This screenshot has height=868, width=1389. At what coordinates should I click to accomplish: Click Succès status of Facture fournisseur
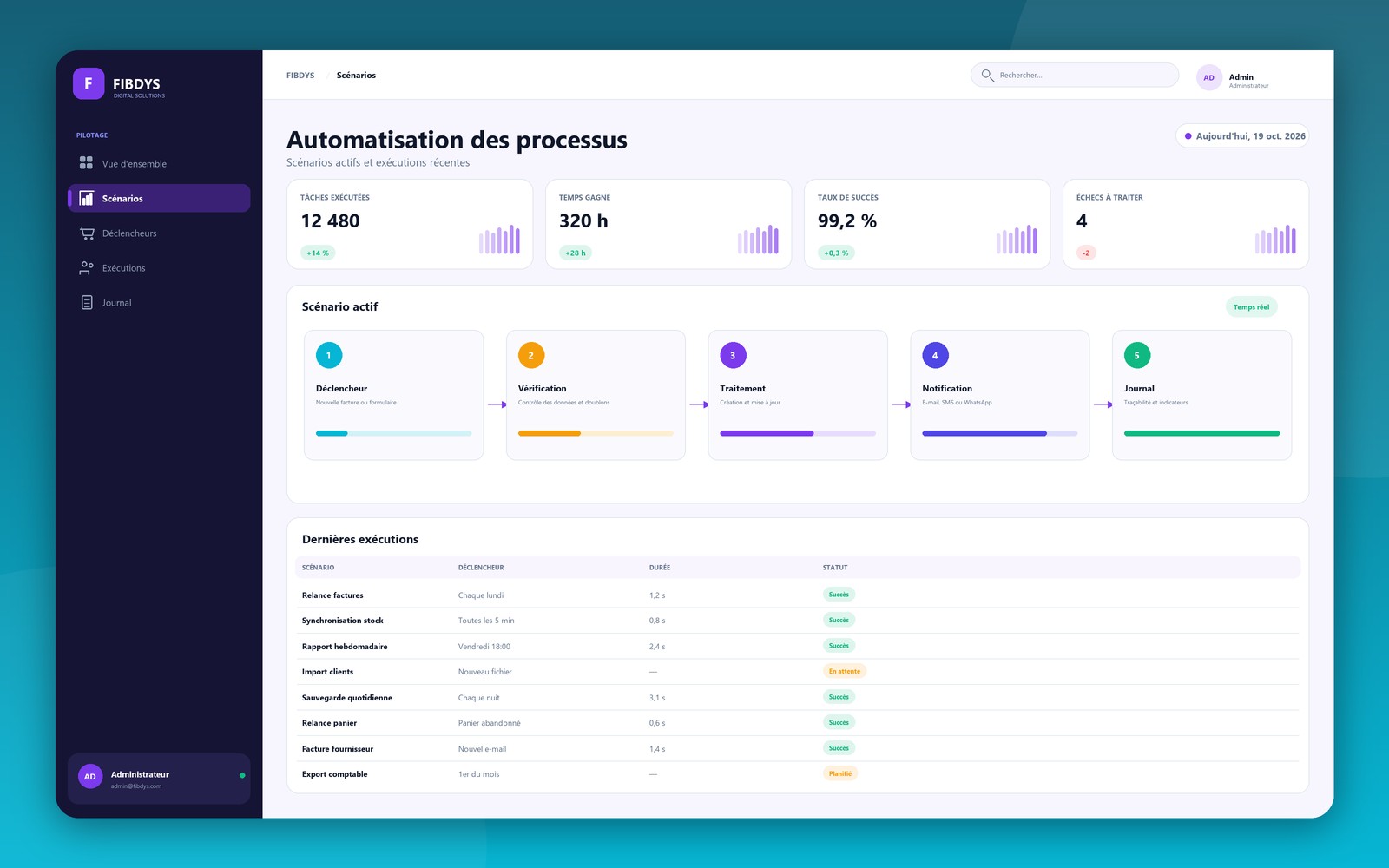(x=839, y=748)
